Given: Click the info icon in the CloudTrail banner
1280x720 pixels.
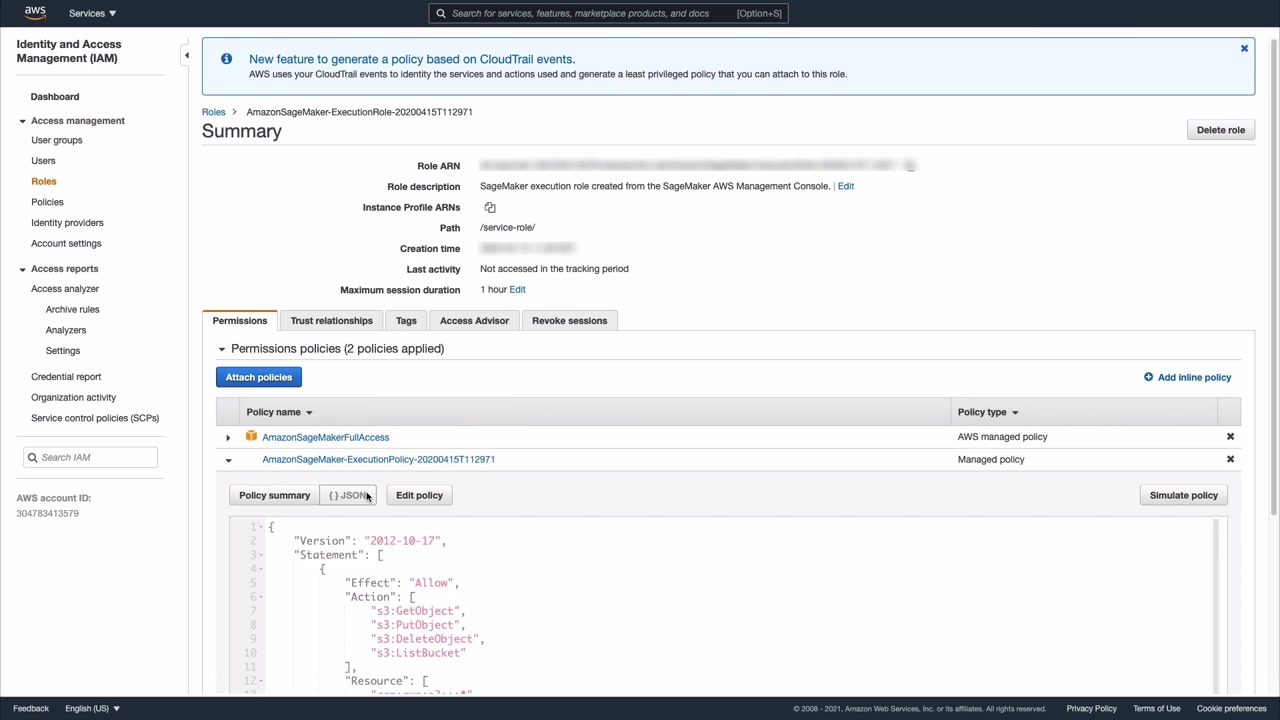Looking at the screenshot, I should pos(227,59).
